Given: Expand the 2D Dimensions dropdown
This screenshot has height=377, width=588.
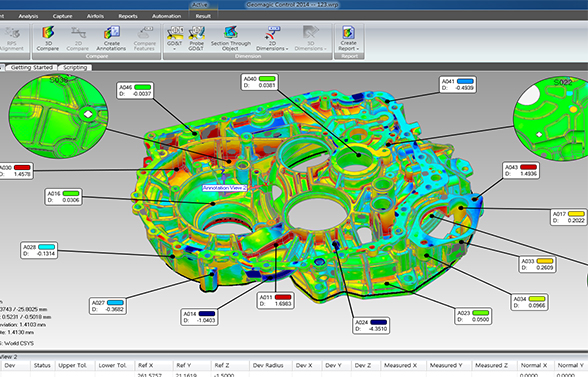Looking at the screenshot, I should 272,39.
